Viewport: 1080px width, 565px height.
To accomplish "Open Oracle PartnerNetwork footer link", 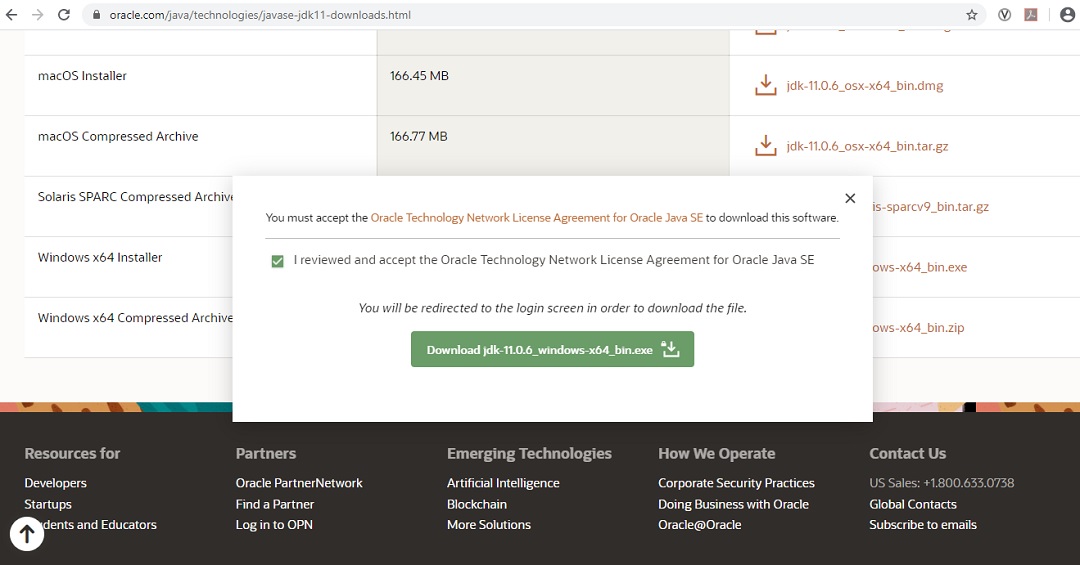I will point(299,483).
